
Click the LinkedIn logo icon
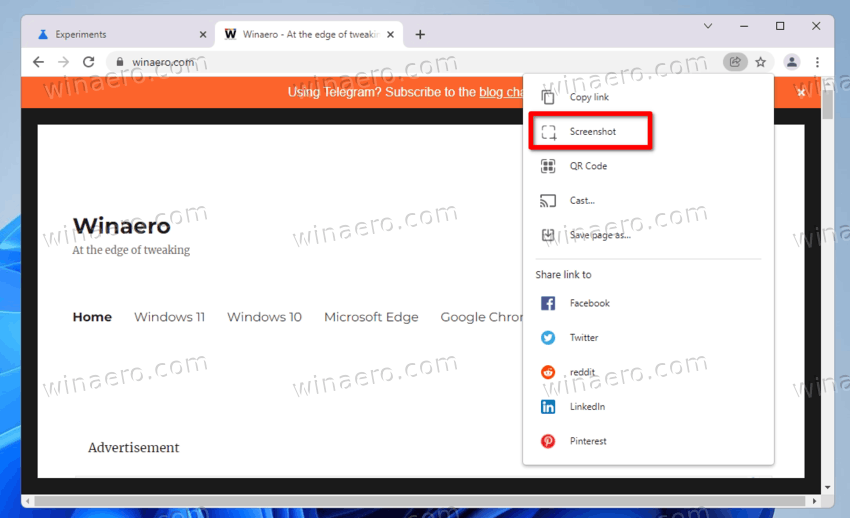[548, 407]
